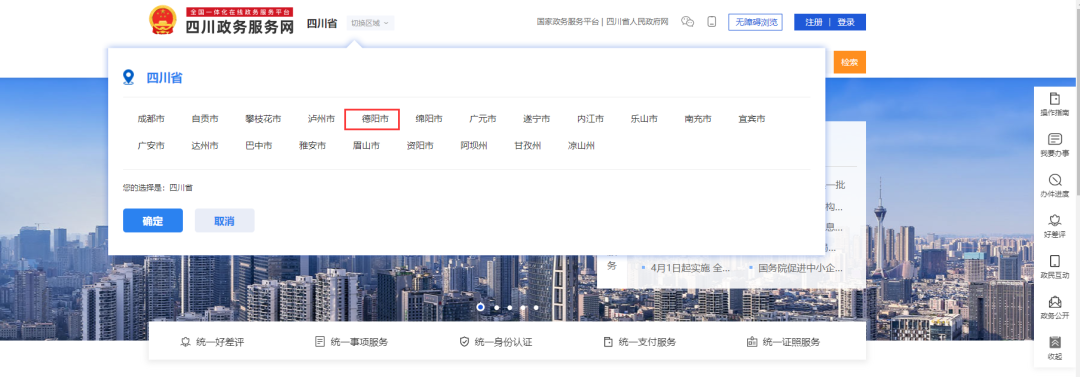This screenshot has height=377, width=1080.
Task: Click the 无障碍浏览 button
Action: (756, 22)
